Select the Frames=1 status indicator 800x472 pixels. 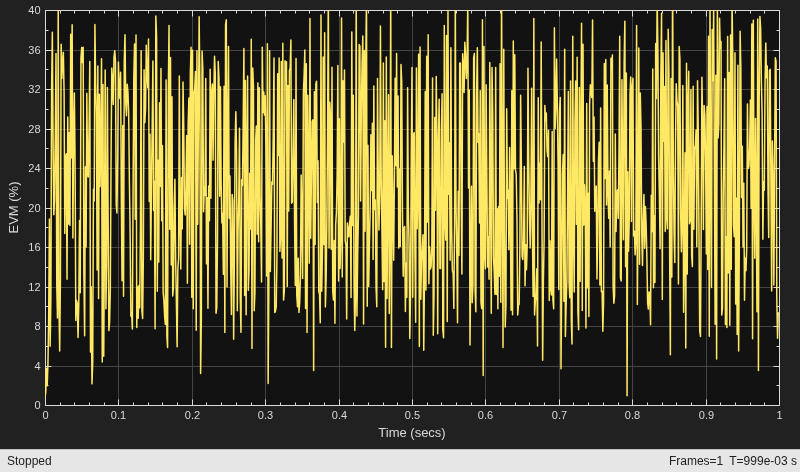[x=695, y=461]
